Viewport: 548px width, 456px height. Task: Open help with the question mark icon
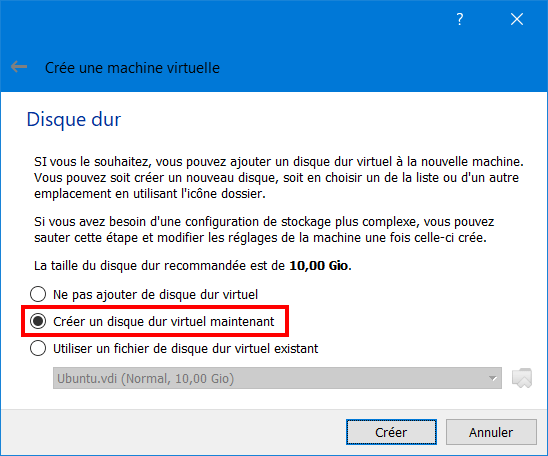(x=460, y=19)
